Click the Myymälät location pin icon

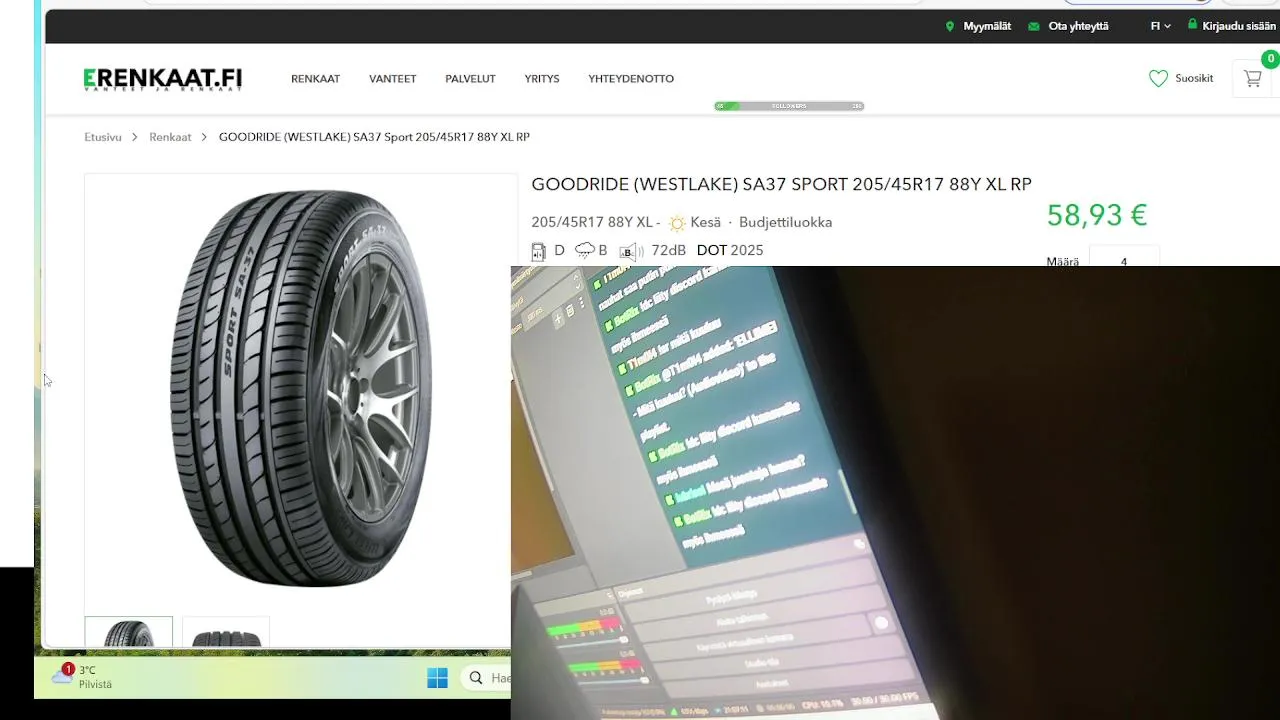click(x=950, y=26)
